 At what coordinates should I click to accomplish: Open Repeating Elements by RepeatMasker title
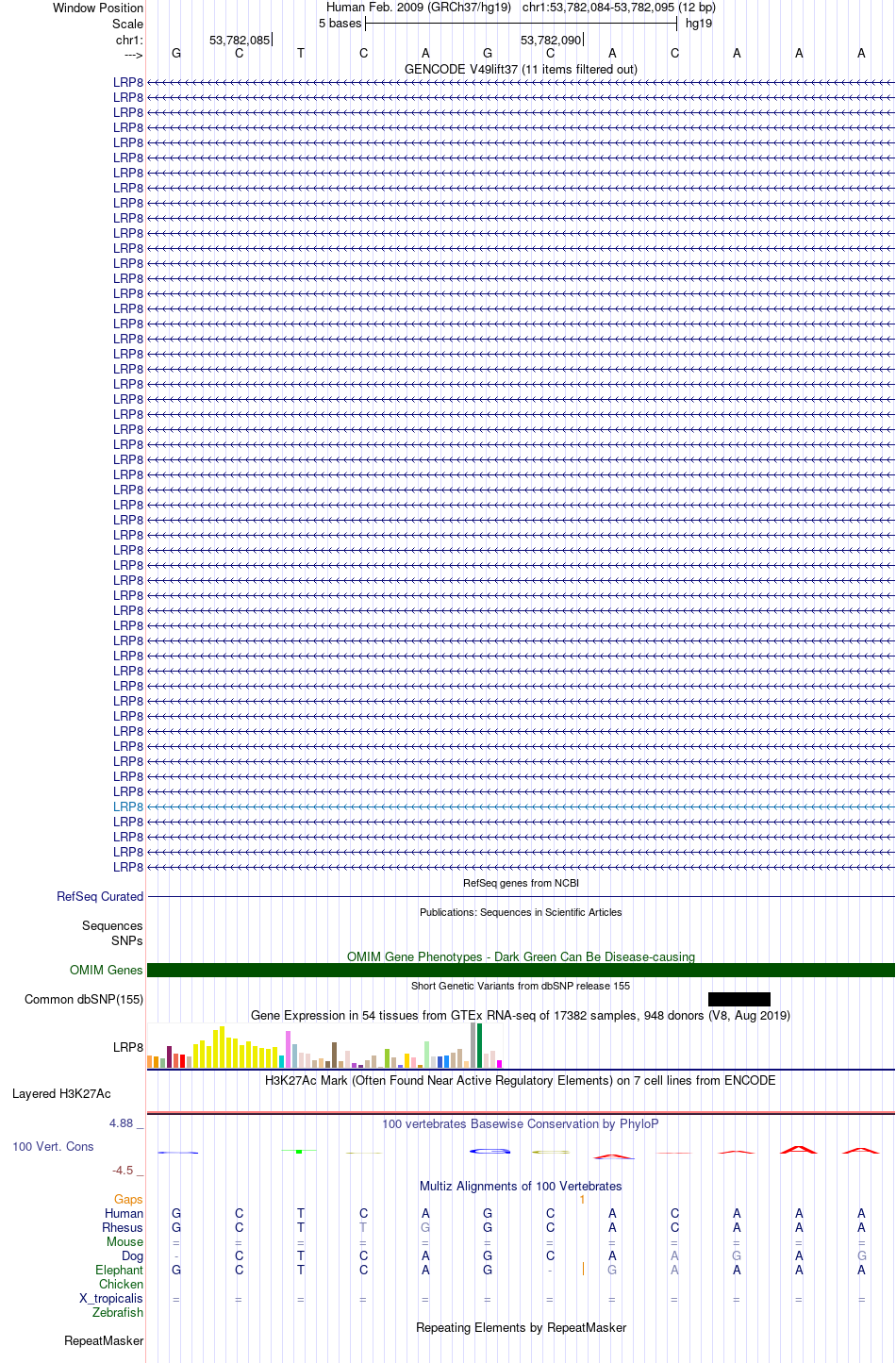pyautogui.click(x=521, y=1327)
